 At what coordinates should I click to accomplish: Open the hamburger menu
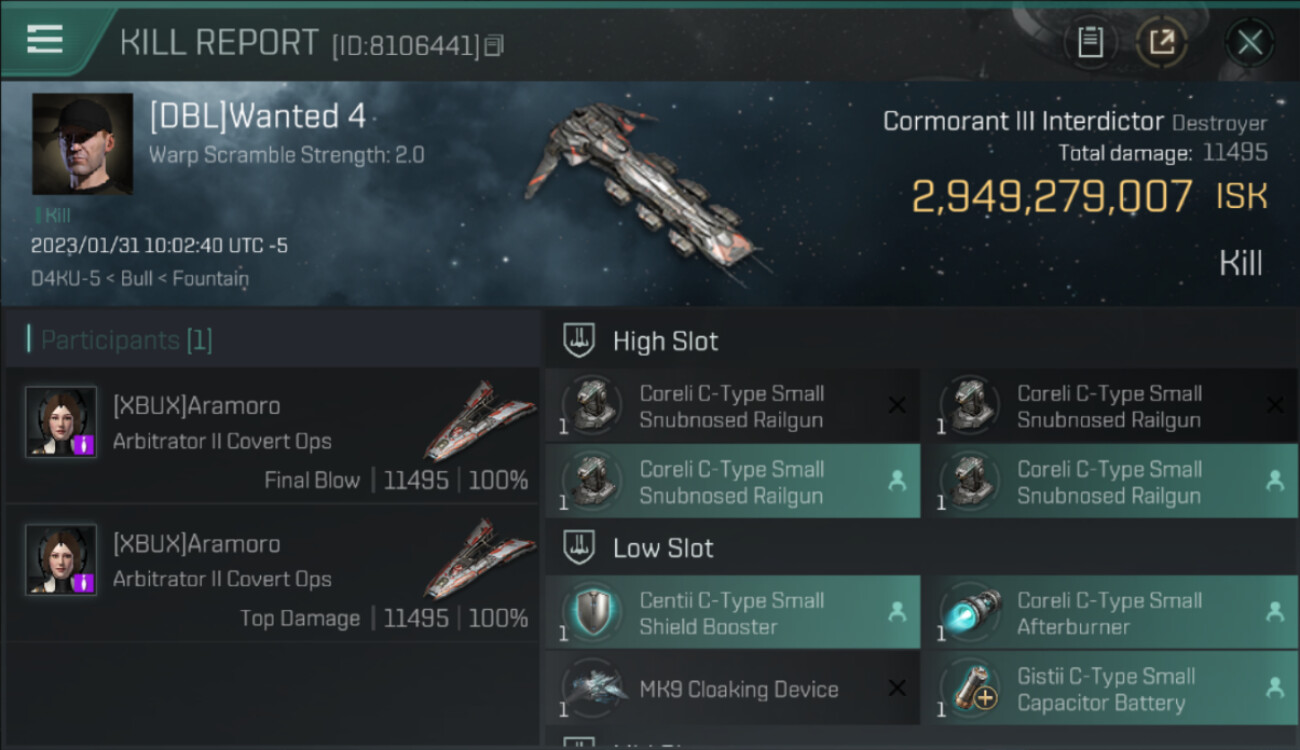pyautogui.click(x=45, y=40)
